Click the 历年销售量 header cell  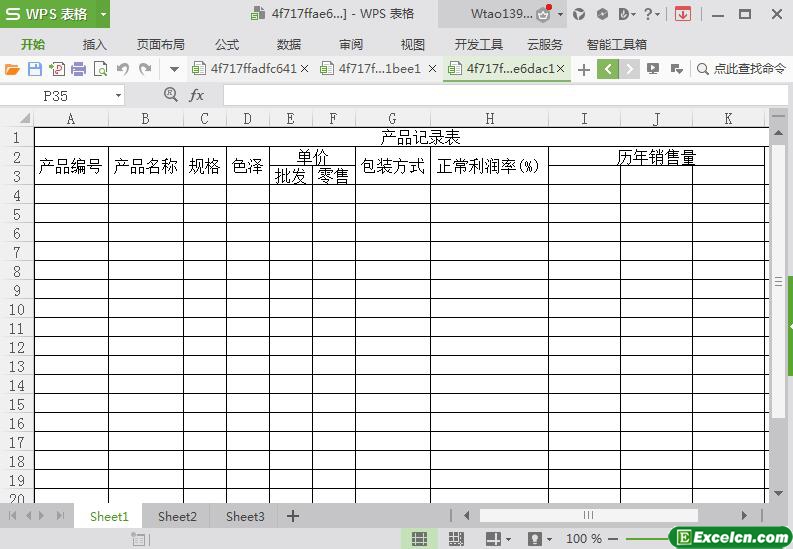[656, 157]
